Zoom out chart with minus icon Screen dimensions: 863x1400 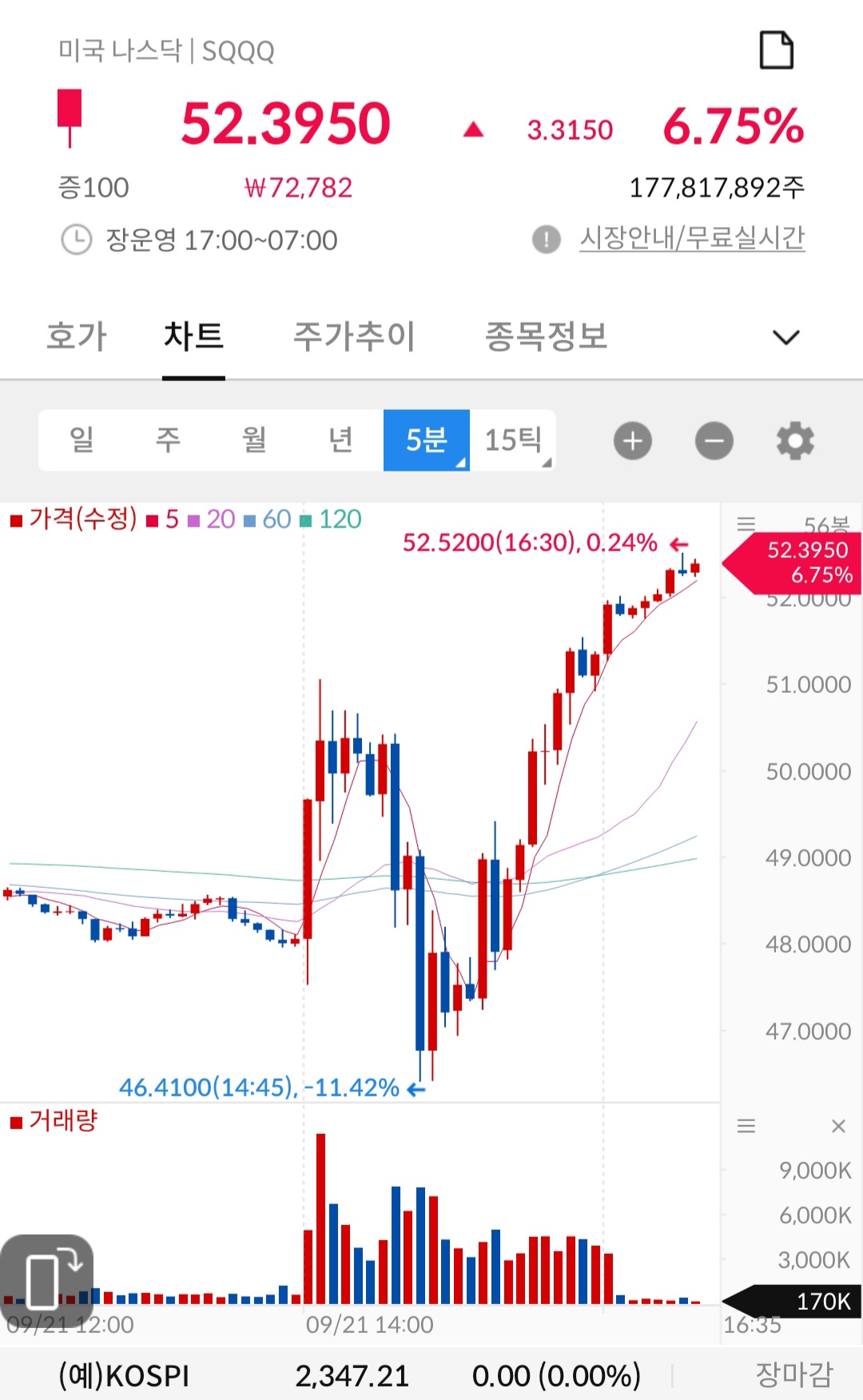[x=714, y=441]
